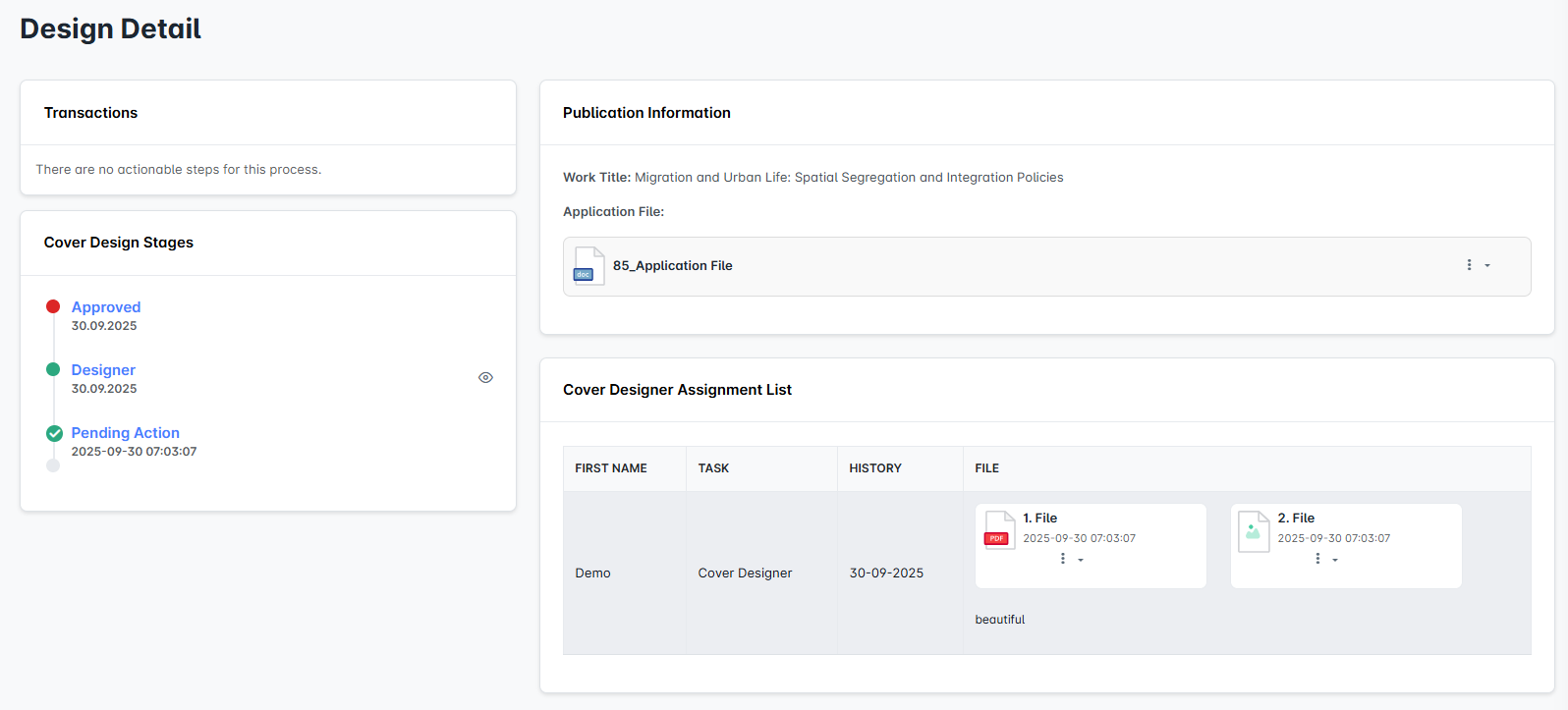Click the image icon of 2. File

click(1254, 531)
